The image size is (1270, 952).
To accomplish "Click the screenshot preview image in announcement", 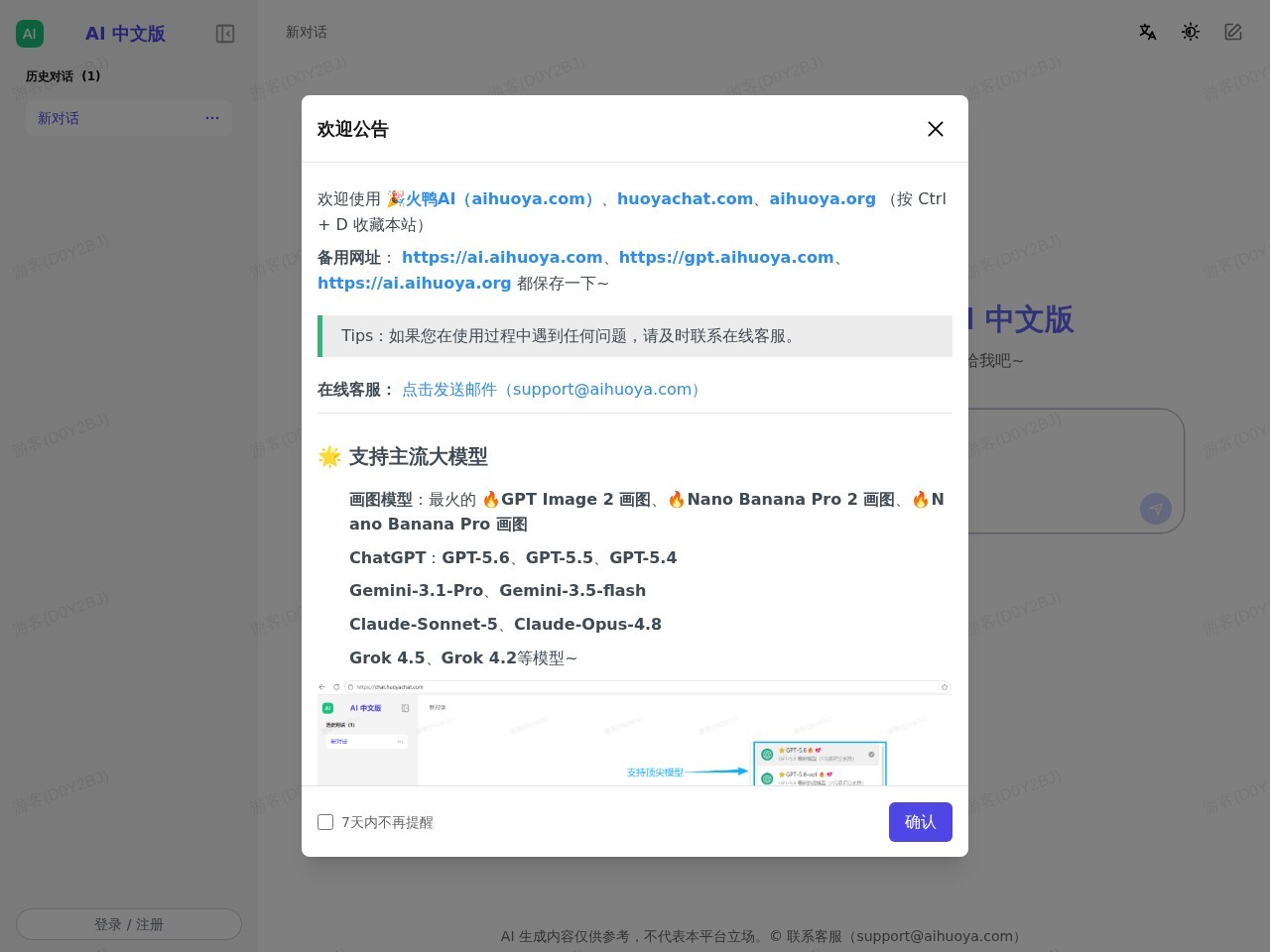I will pyautogui.click(x=635, y=733).
